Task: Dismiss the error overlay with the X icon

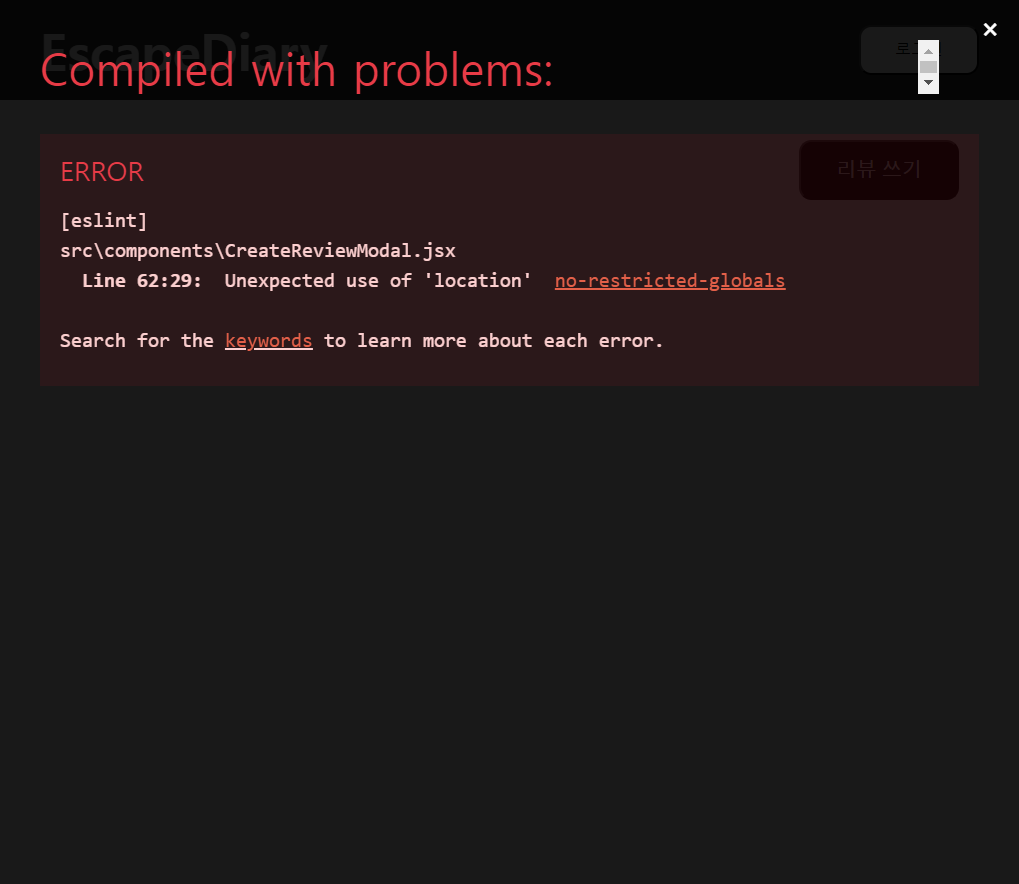Action: (989, 29)
